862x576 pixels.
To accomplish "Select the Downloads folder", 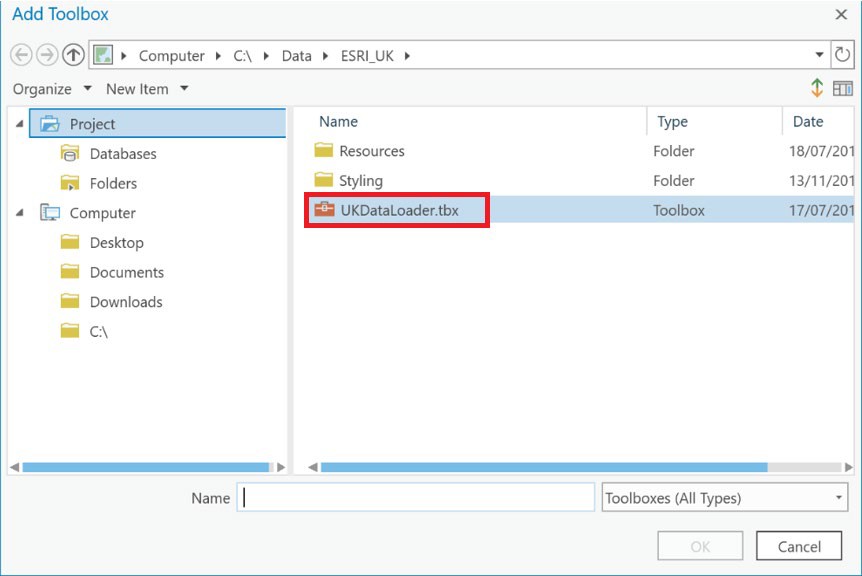I will (x=127, y=301).
